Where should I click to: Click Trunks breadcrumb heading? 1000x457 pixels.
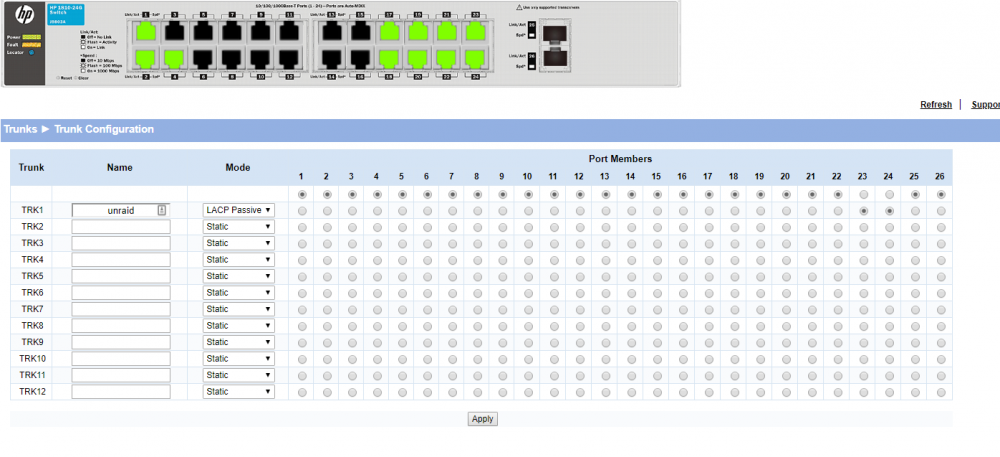pyautogui.click(x=20, y=129)
